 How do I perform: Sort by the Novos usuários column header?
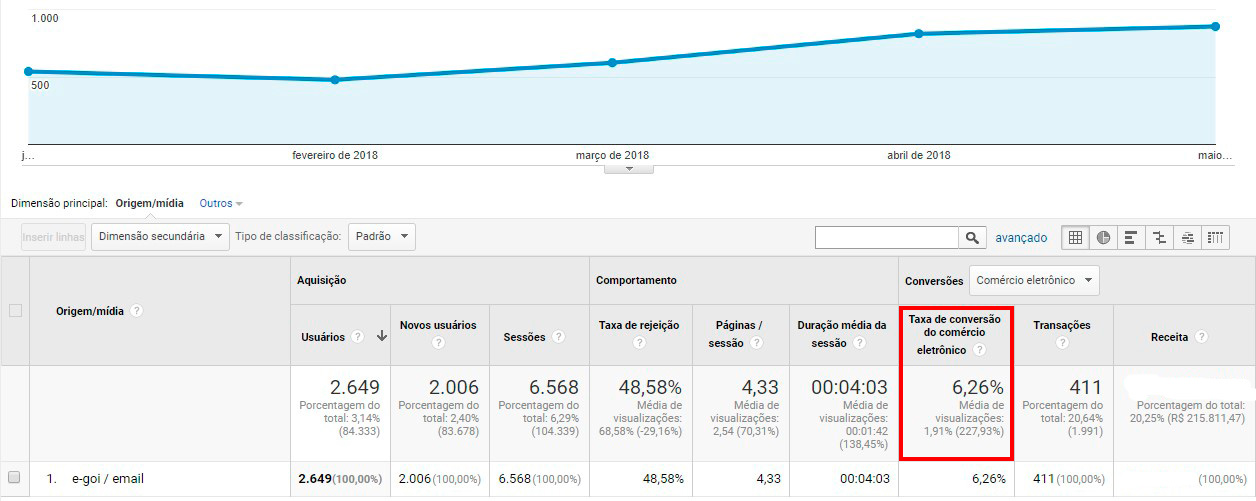point(438,325)
